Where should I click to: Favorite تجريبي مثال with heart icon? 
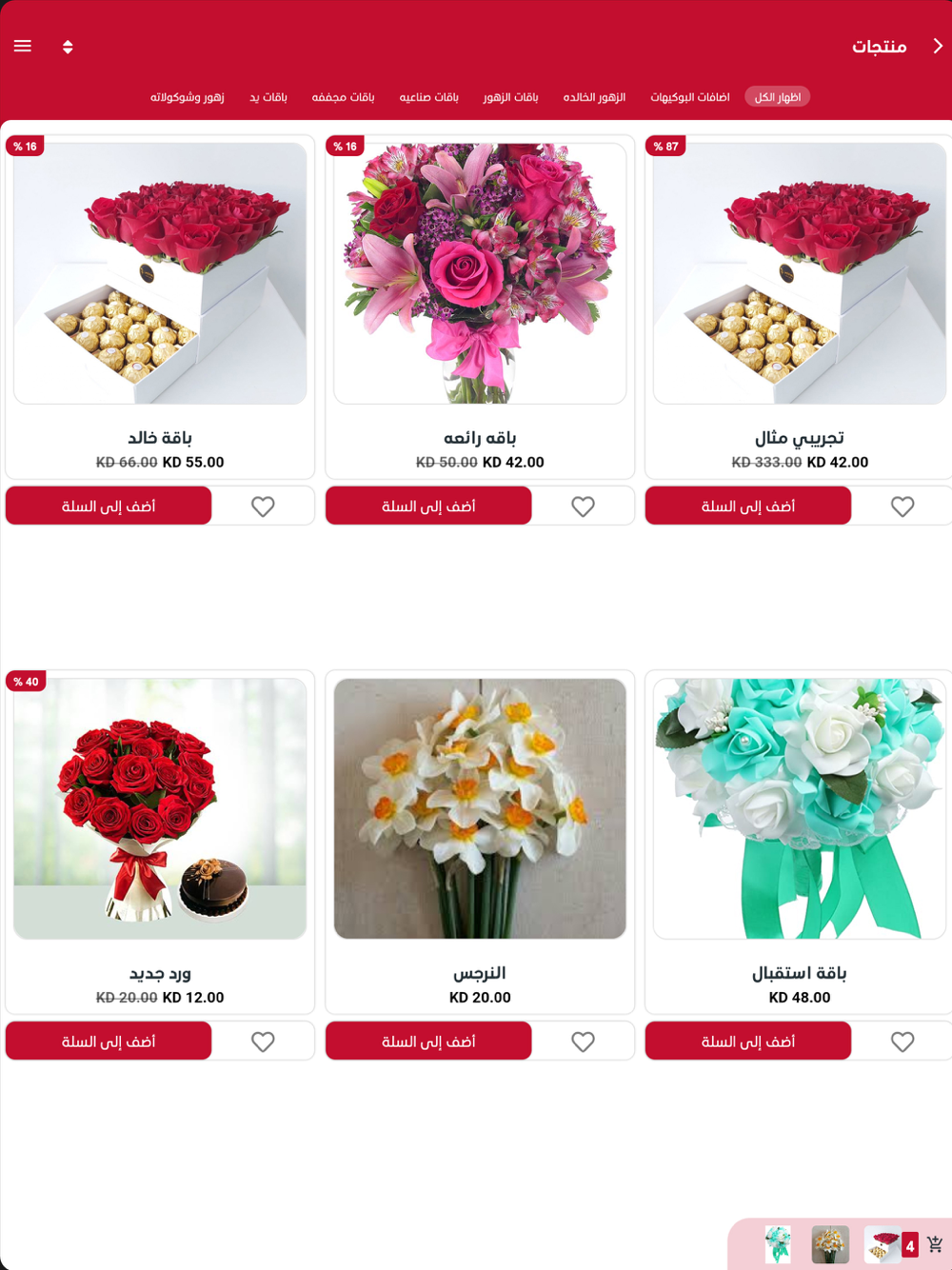pyautogui.click(x=902, y=506)
